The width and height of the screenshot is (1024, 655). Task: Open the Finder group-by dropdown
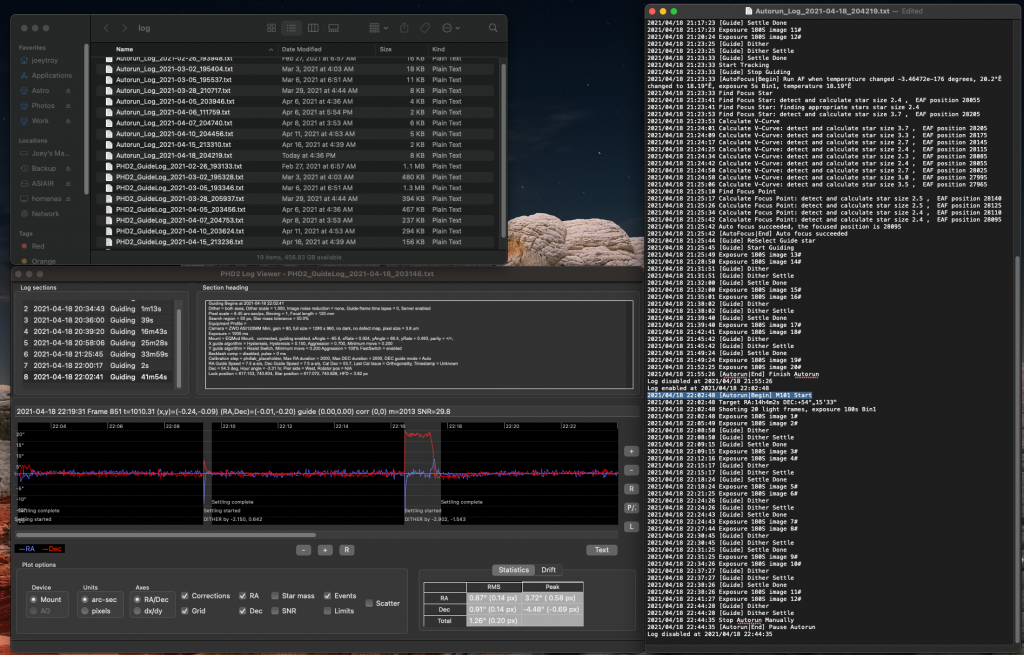coord(379,28)
